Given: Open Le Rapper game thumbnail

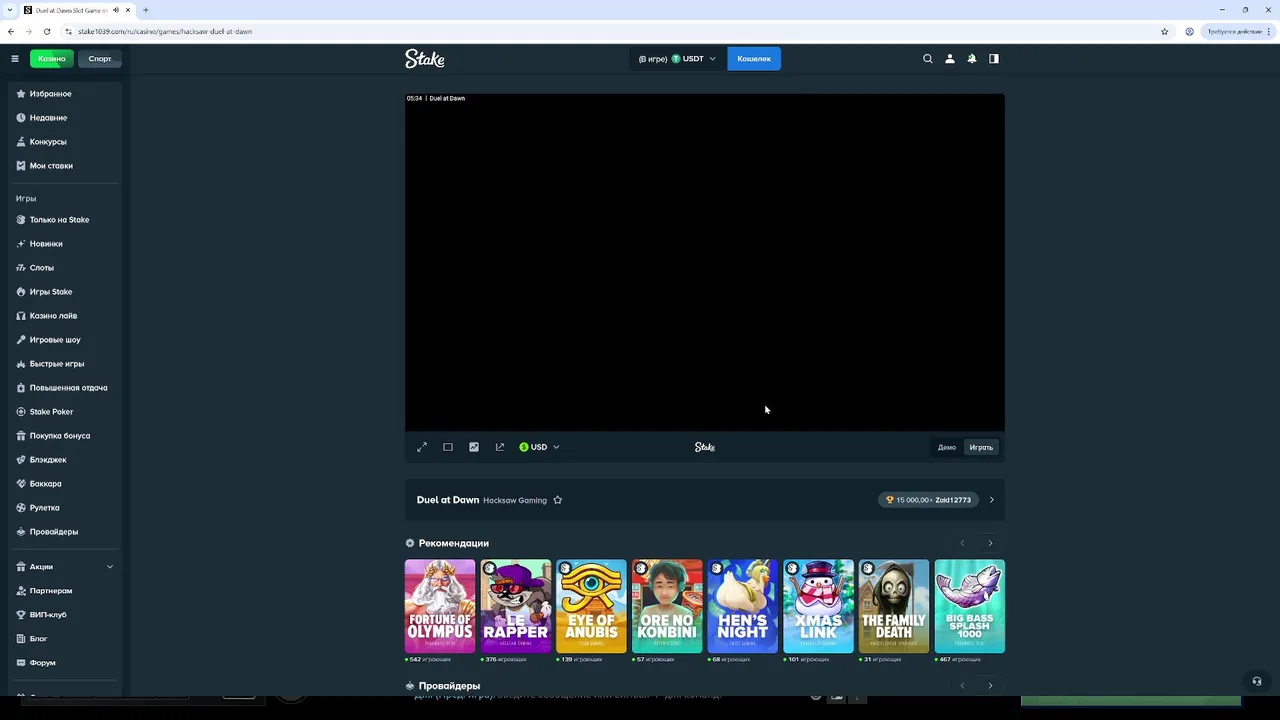Looking at the screenshot, I should (516, 606).
